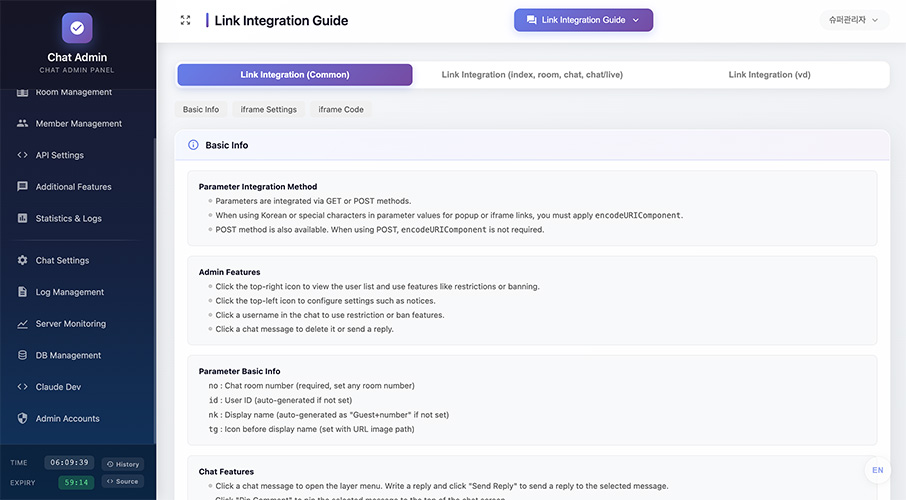
Task: Click the 59:14 expiry countdown
Action: pyautogui.click(x=76, y=482)
